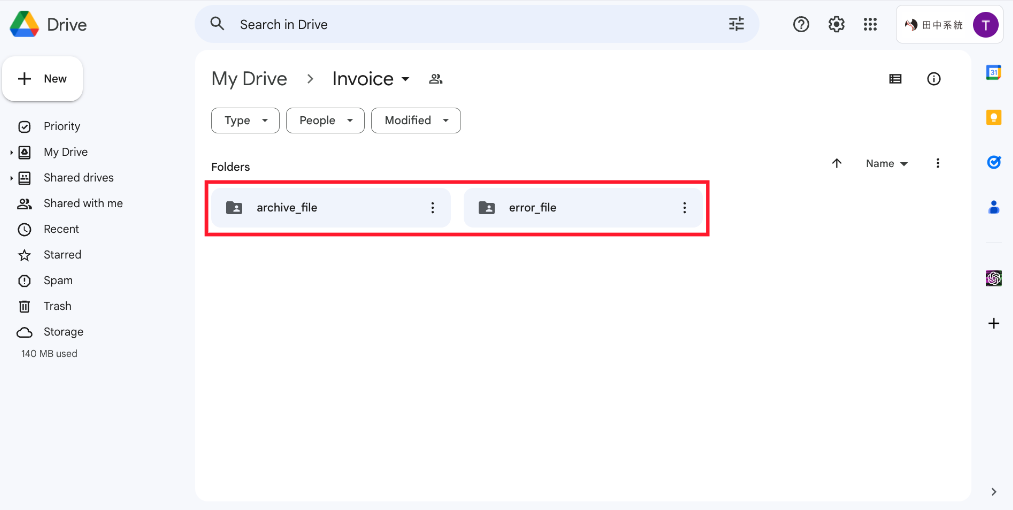Open Google Tasks side panel icon
The image size is (1013, 510).
(x=993, y=162)
